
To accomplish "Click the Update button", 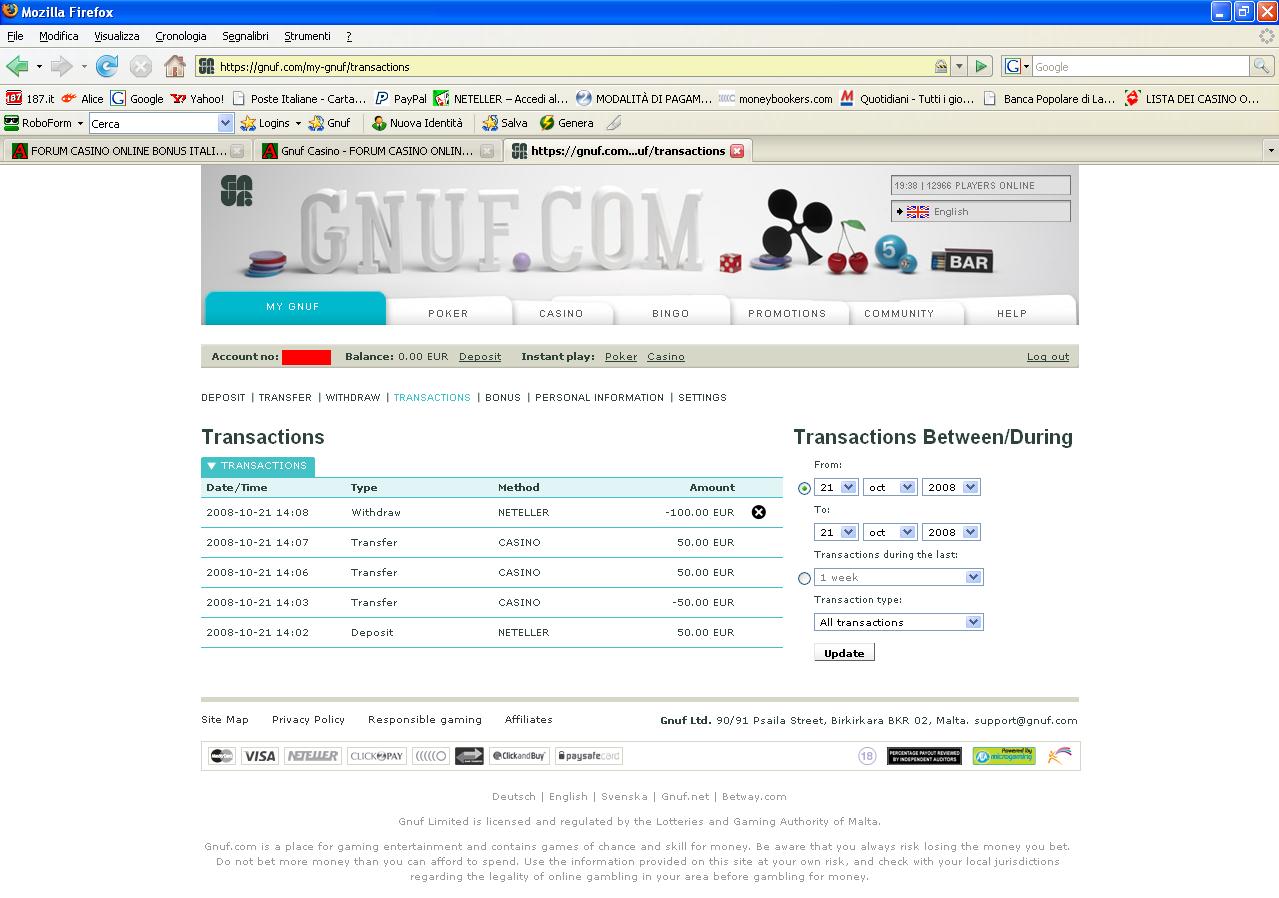I will click(x=844, y=653).
